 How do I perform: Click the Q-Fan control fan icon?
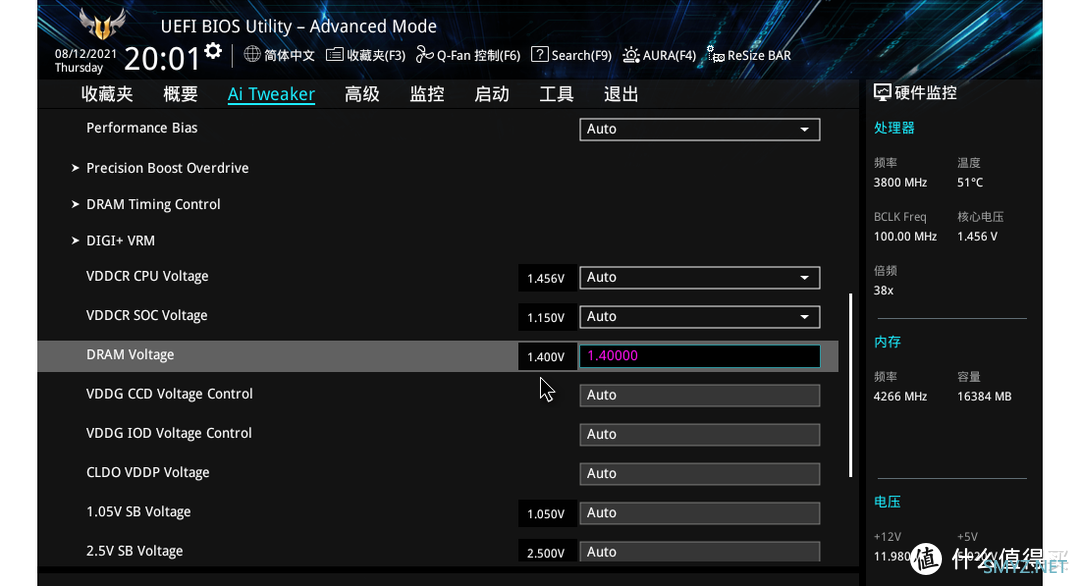click(424, 54)
